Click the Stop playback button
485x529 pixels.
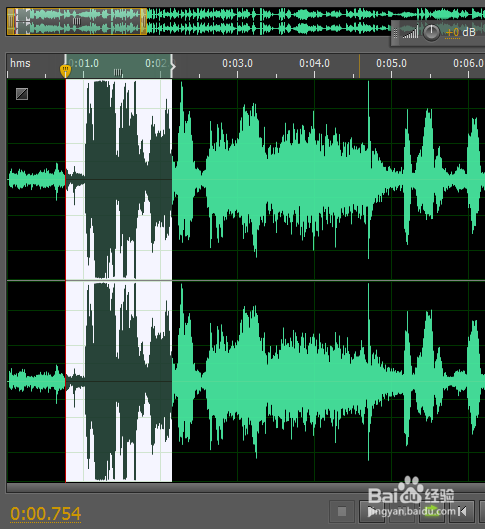342,511
